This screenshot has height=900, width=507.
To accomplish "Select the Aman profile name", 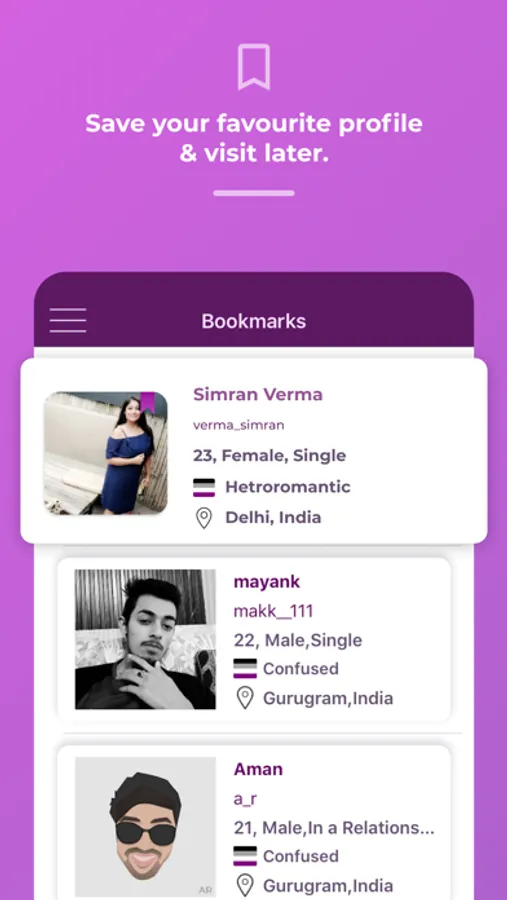I will [258, 769].
